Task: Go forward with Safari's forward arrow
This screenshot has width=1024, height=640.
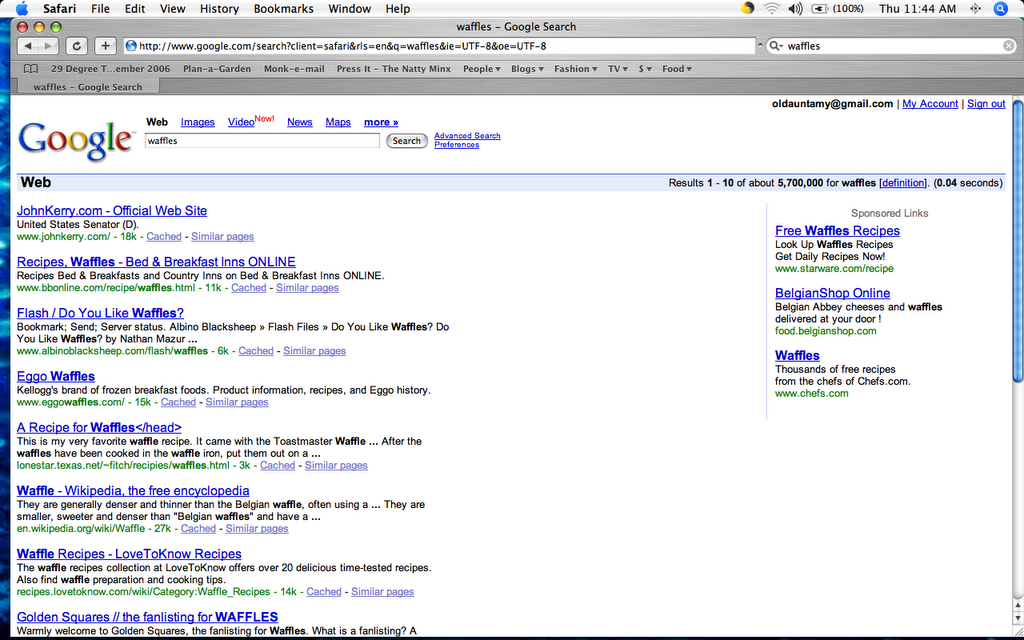Action: (48, 46)
